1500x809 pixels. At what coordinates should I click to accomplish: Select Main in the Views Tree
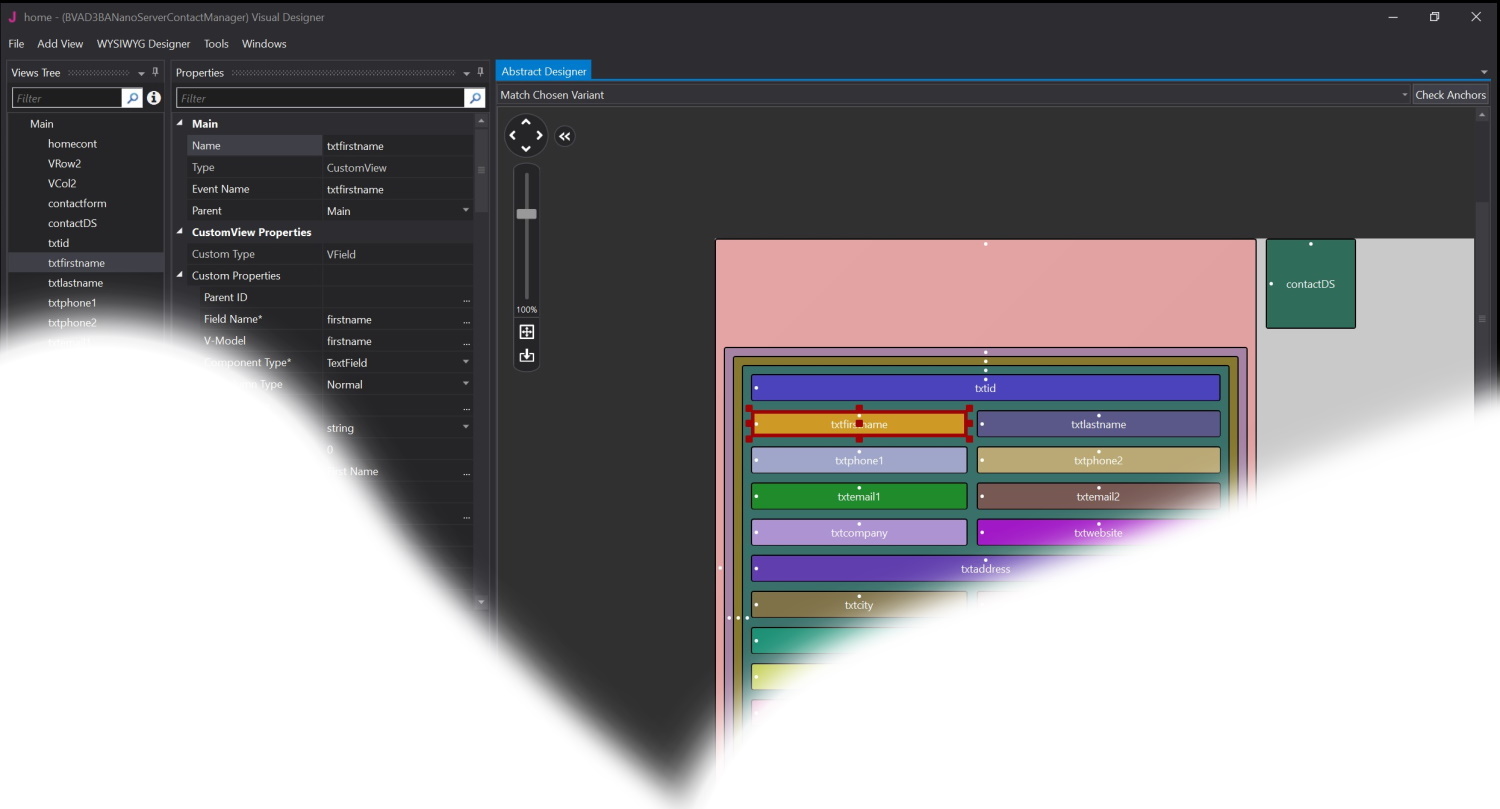pos(42,124)
